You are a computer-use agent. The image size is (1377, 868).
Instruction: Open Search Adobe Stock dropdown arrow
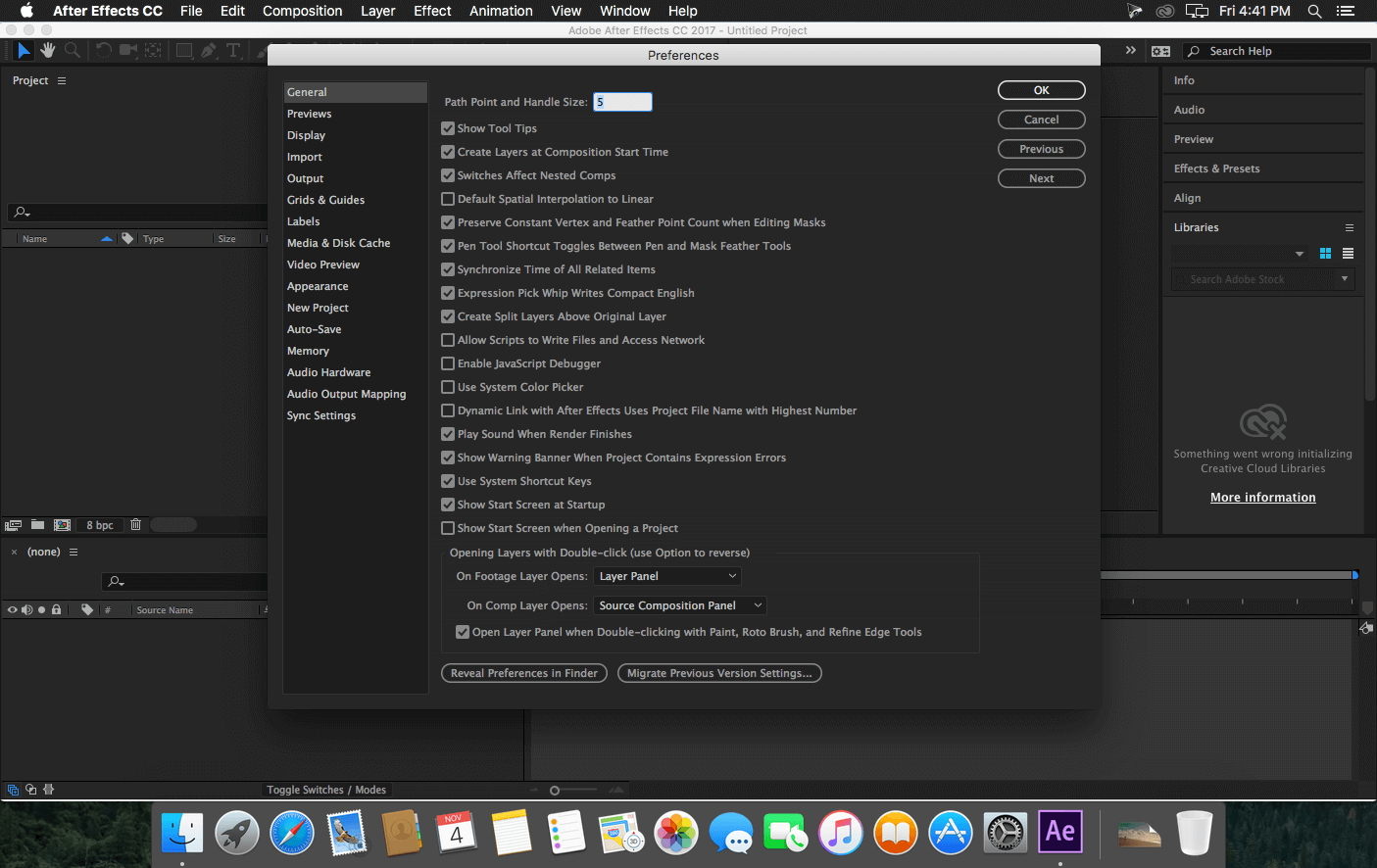pyautogui.click(x=1345, y=279)
